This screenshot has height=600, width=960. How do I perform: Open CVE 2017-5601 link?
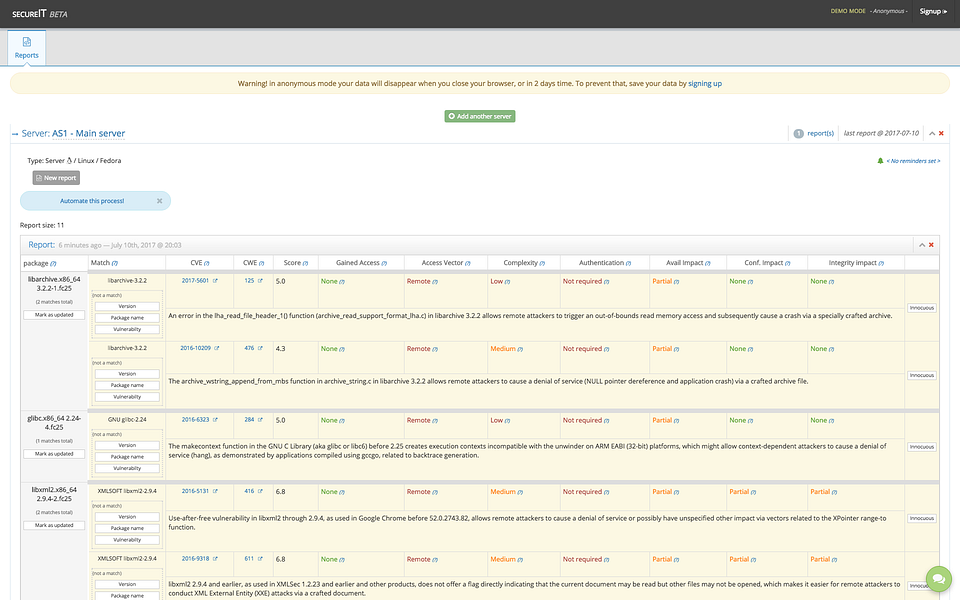coord(195,281)
